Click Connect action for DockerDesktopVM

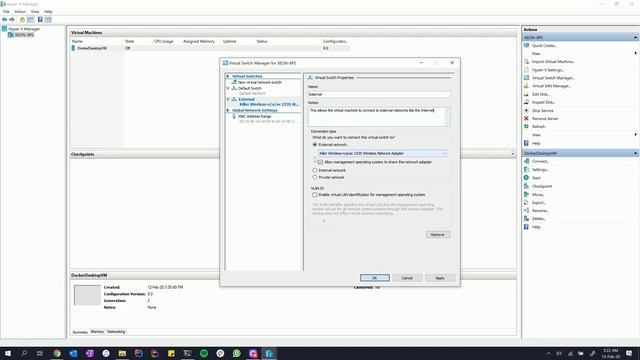tap(540, 161)
